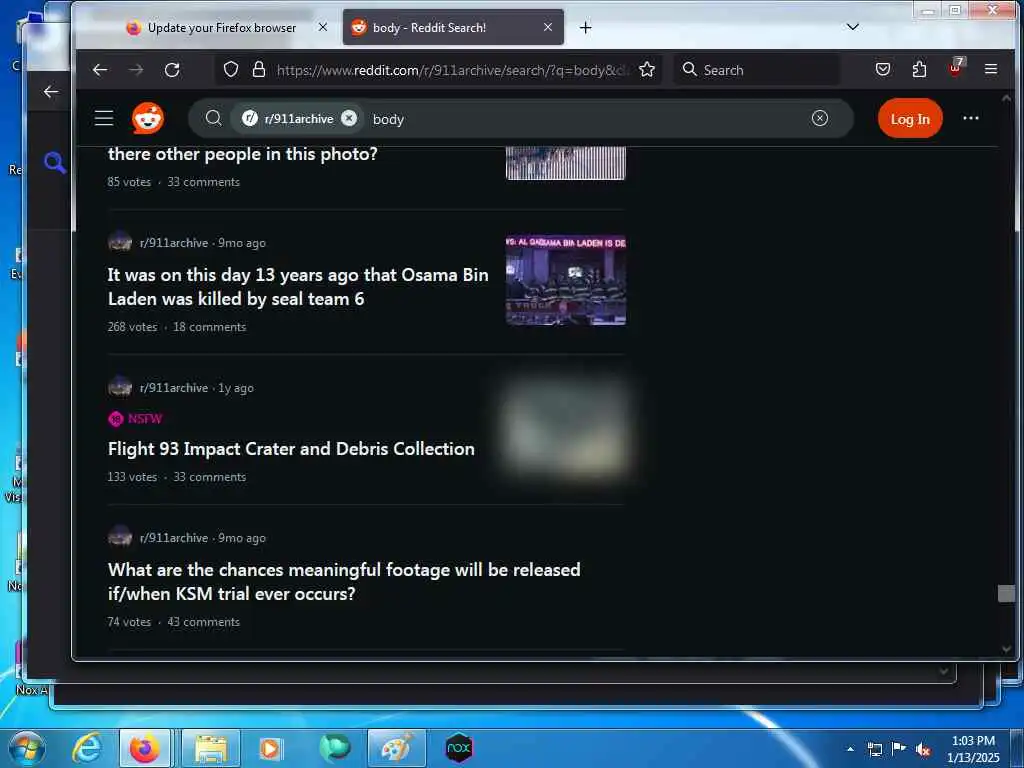Remove r/911archive search scope chip
Screen dimensions: 1024x768
pos(349,118)
